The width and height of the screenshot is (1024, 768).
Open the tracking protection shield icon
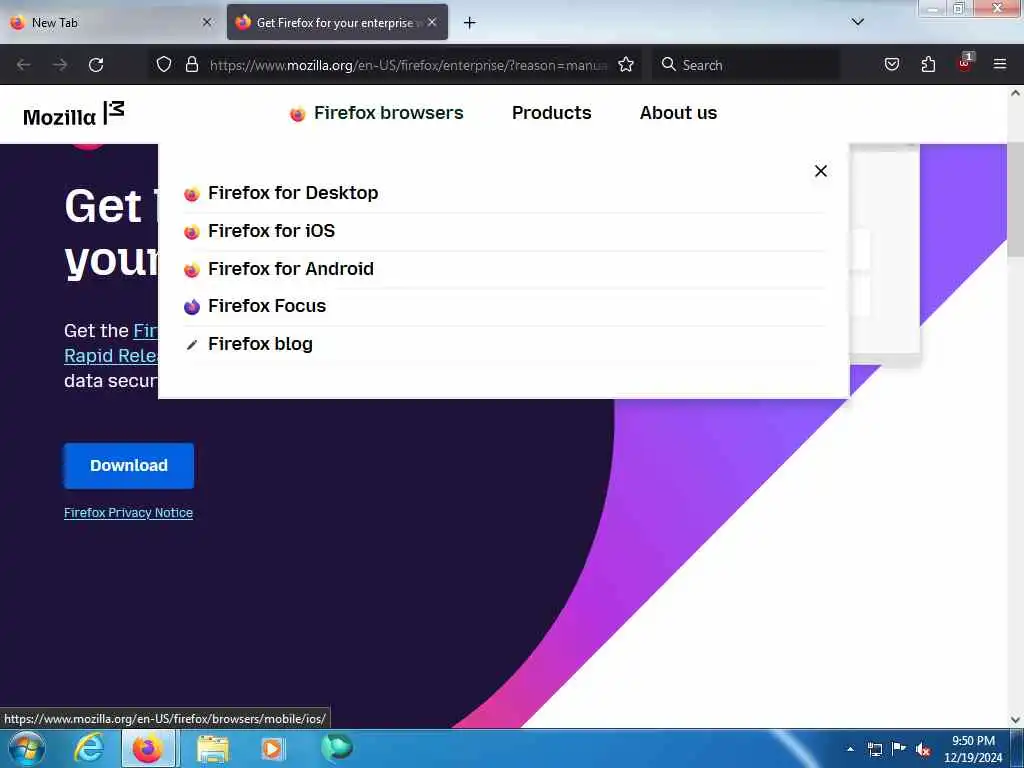pyautogui.click(x=164, y=65)
